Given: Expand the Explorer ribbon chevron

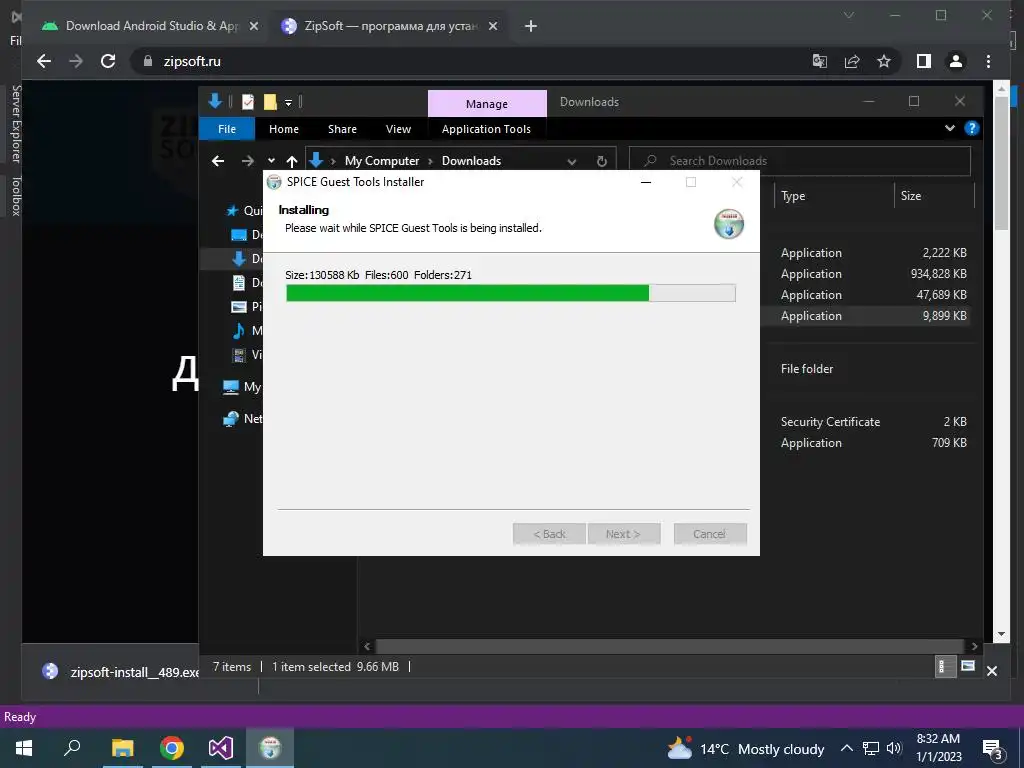Looking at the screenshot, I should pos(950,129).
